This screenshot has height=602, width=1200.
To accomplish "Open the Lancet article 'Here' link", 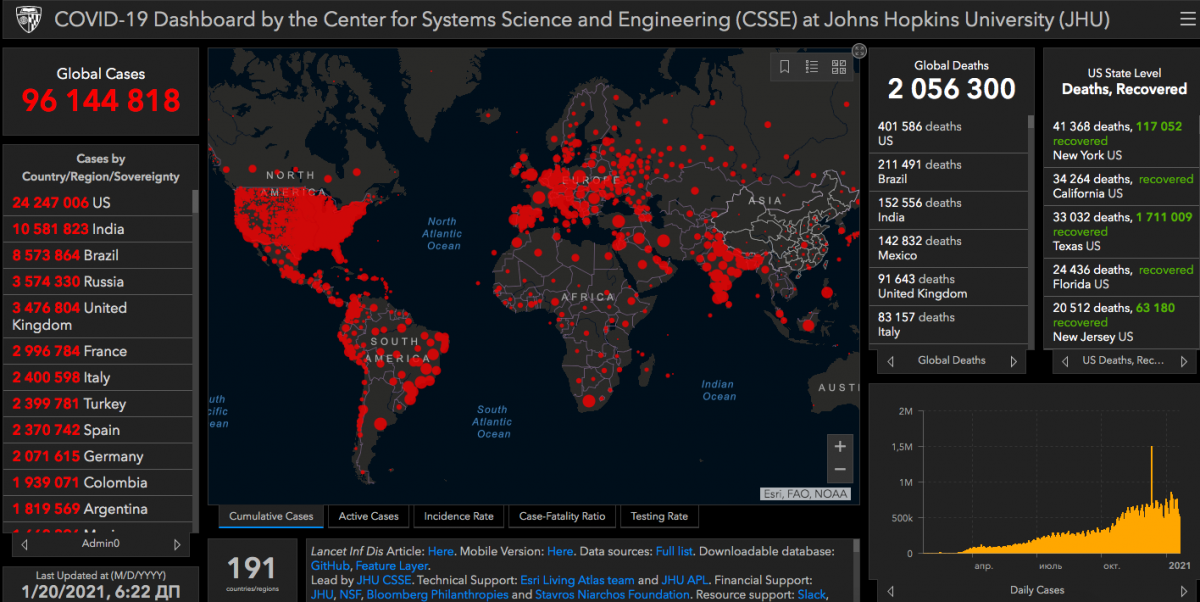I will 441,551.
